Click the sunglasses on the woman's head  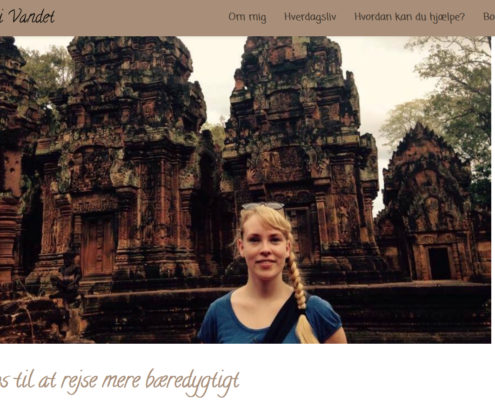(x=263, y=206)
